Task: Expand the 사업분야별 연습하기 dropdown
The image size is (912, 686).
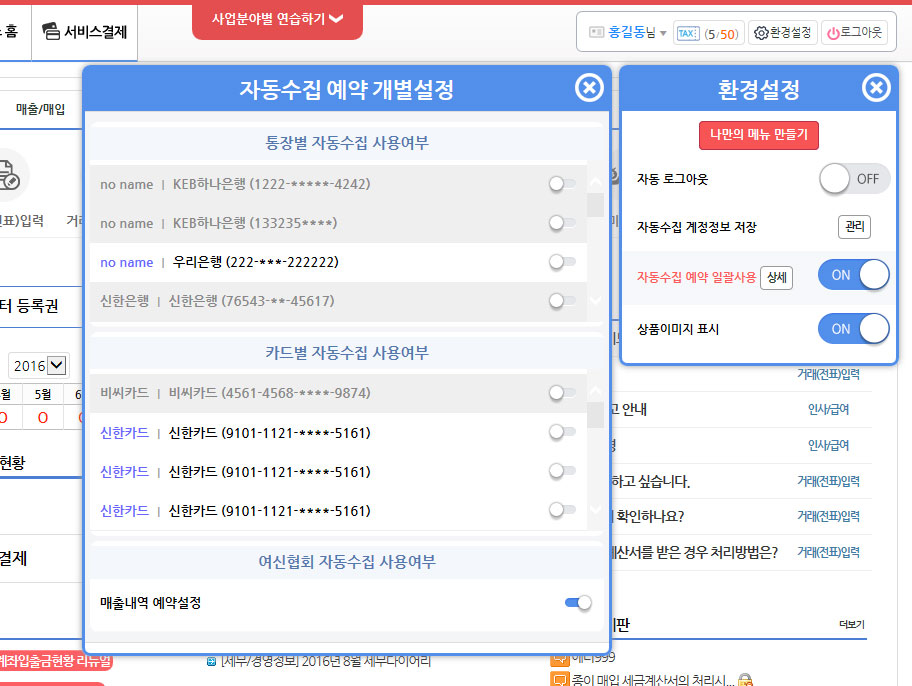Action: (x=277, y=19)
